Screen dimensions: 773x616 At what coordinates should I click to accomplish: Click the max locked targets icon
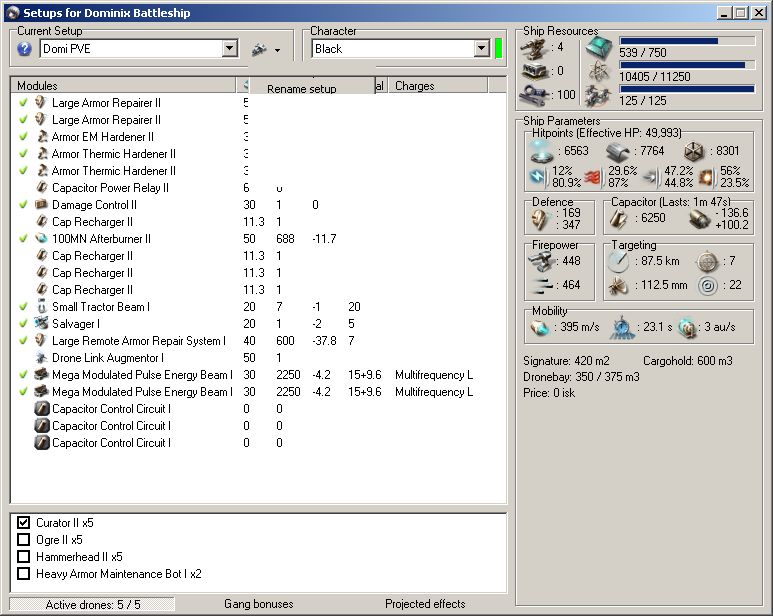coord(706,262)
